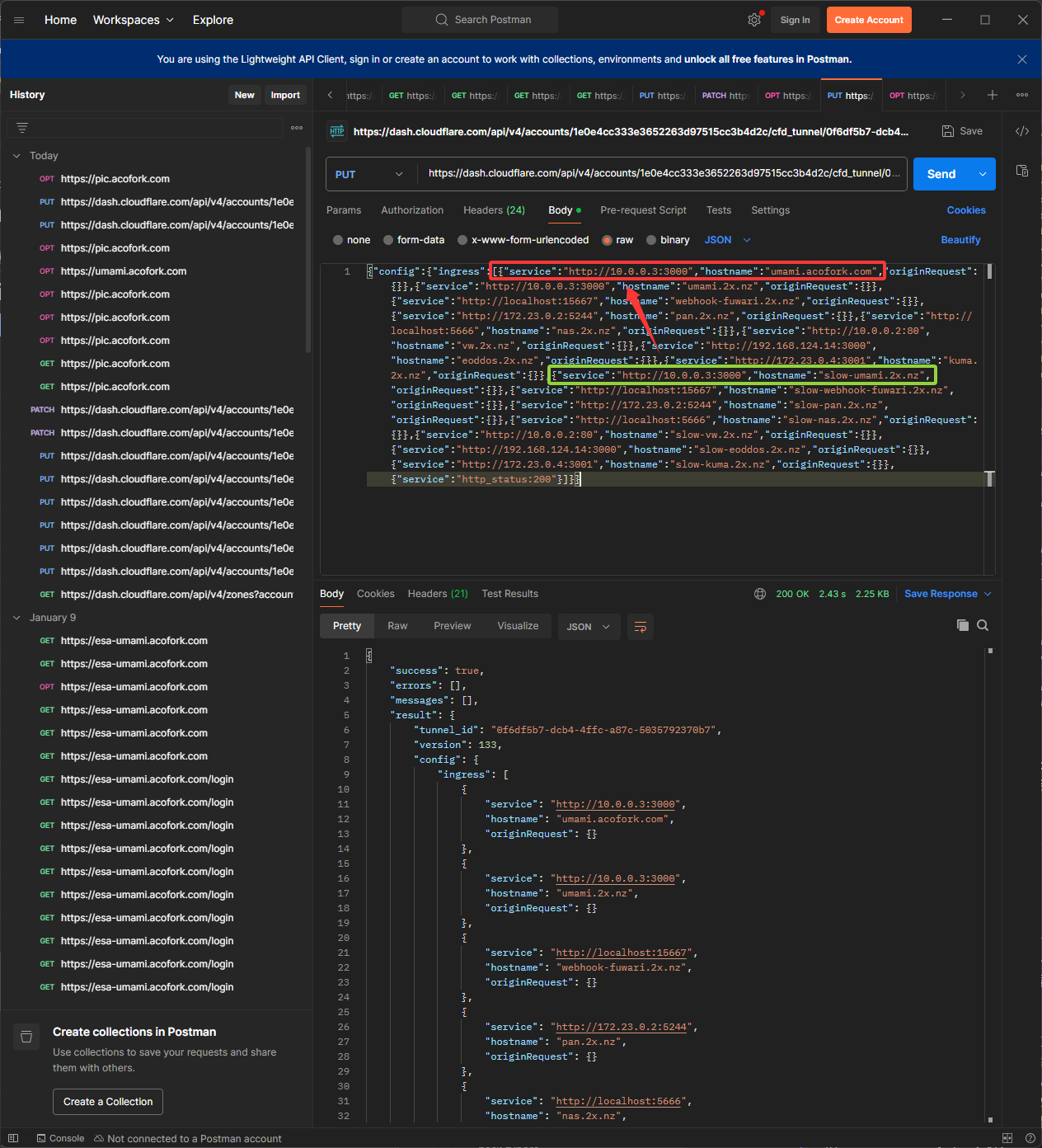Open the related requests side icon
Viewport: 1042px width, 1148px height.
click(1022, 171)
